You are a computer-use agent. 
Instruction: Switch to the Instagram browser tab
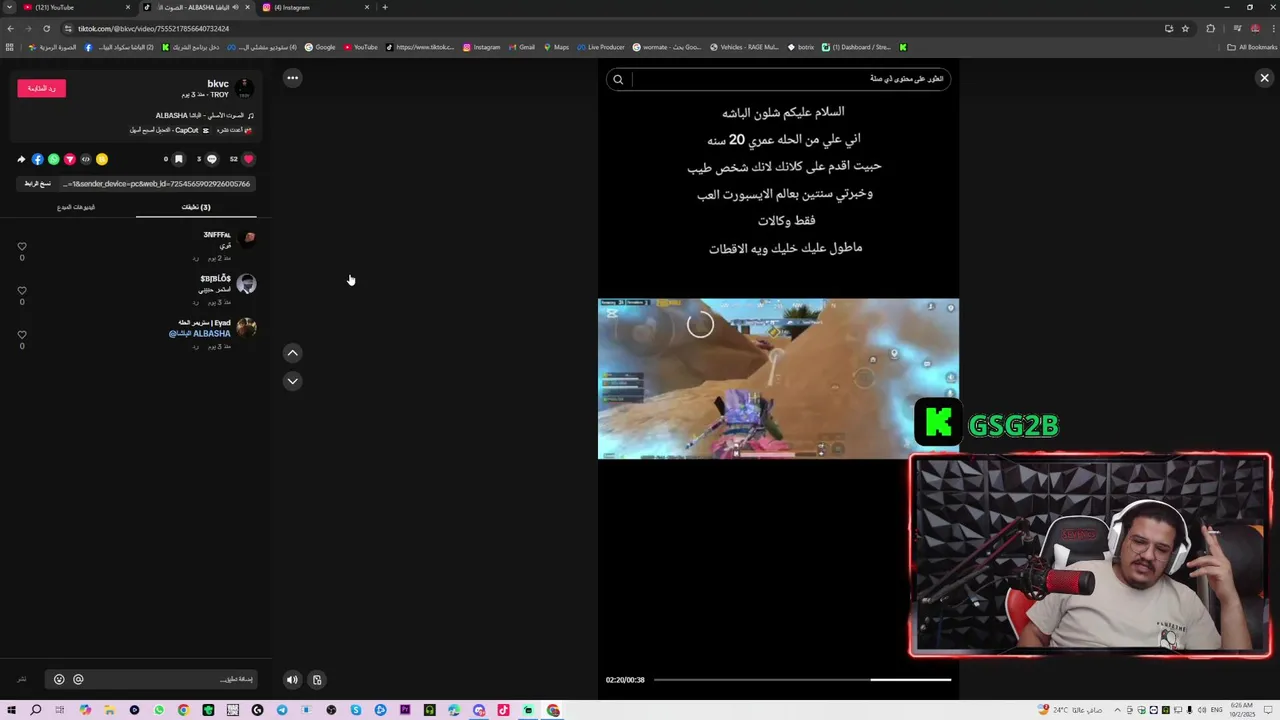pyautogui.click(x=315, y=7)
